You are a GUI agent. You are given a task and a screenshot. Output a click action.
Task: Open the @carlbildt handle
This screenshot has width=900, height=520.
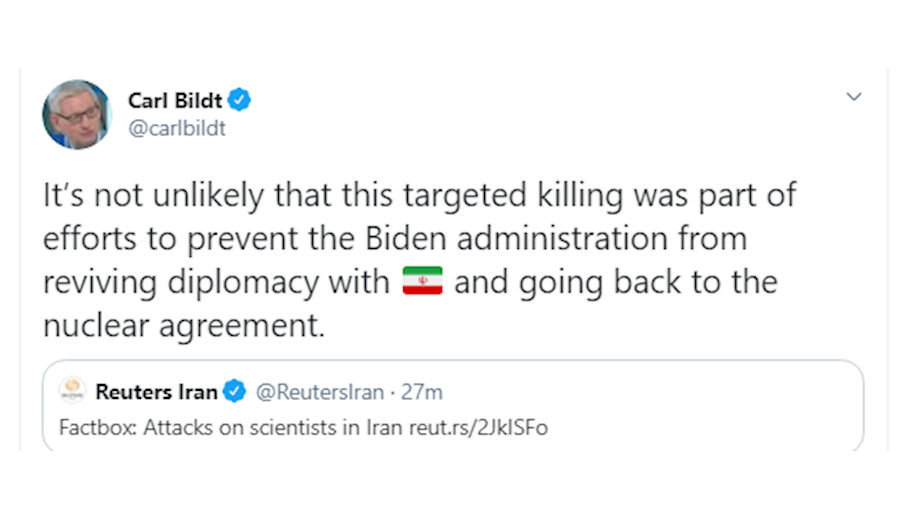point(176,128)
